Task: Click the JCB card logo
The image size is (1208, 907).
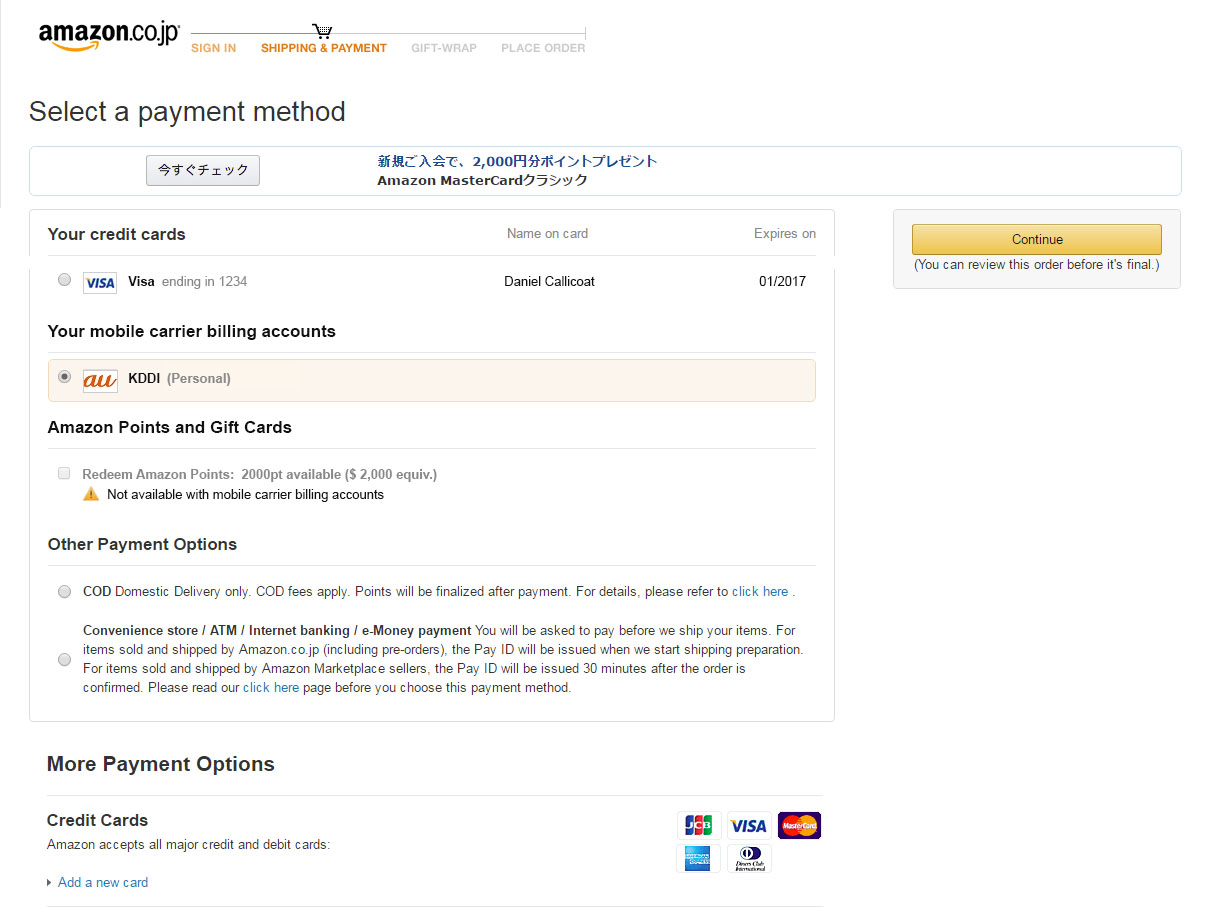Action: [x=698, y=825]
